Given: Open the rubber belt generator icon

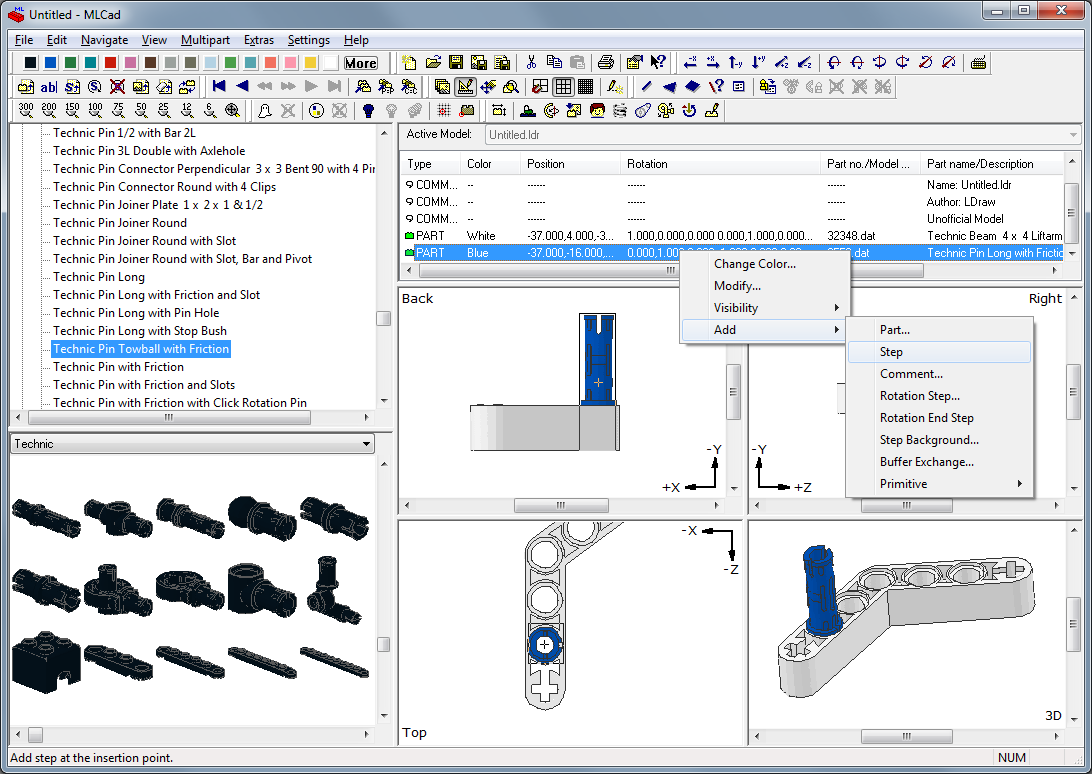Looking at the screenshot, I should 643,110.
